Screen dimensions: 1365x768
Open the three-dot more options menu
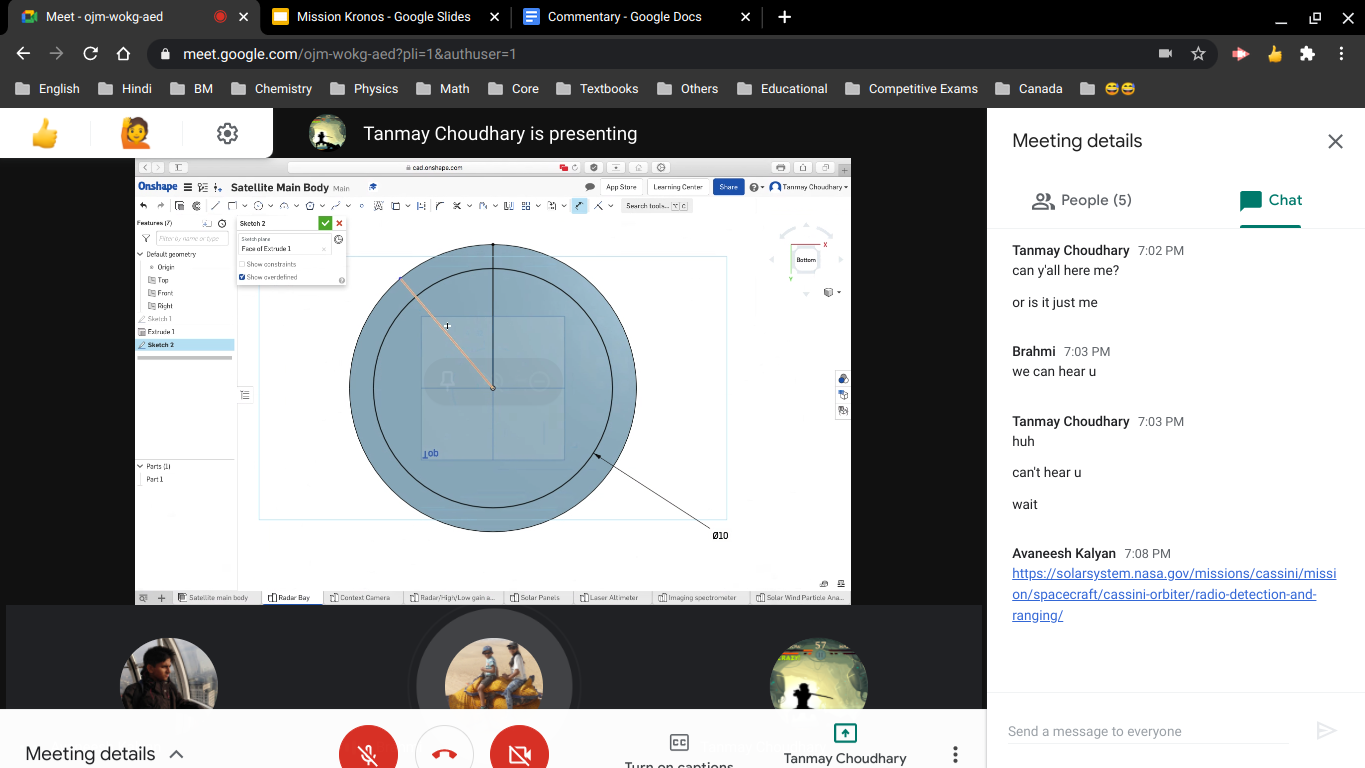pos(955,754)
